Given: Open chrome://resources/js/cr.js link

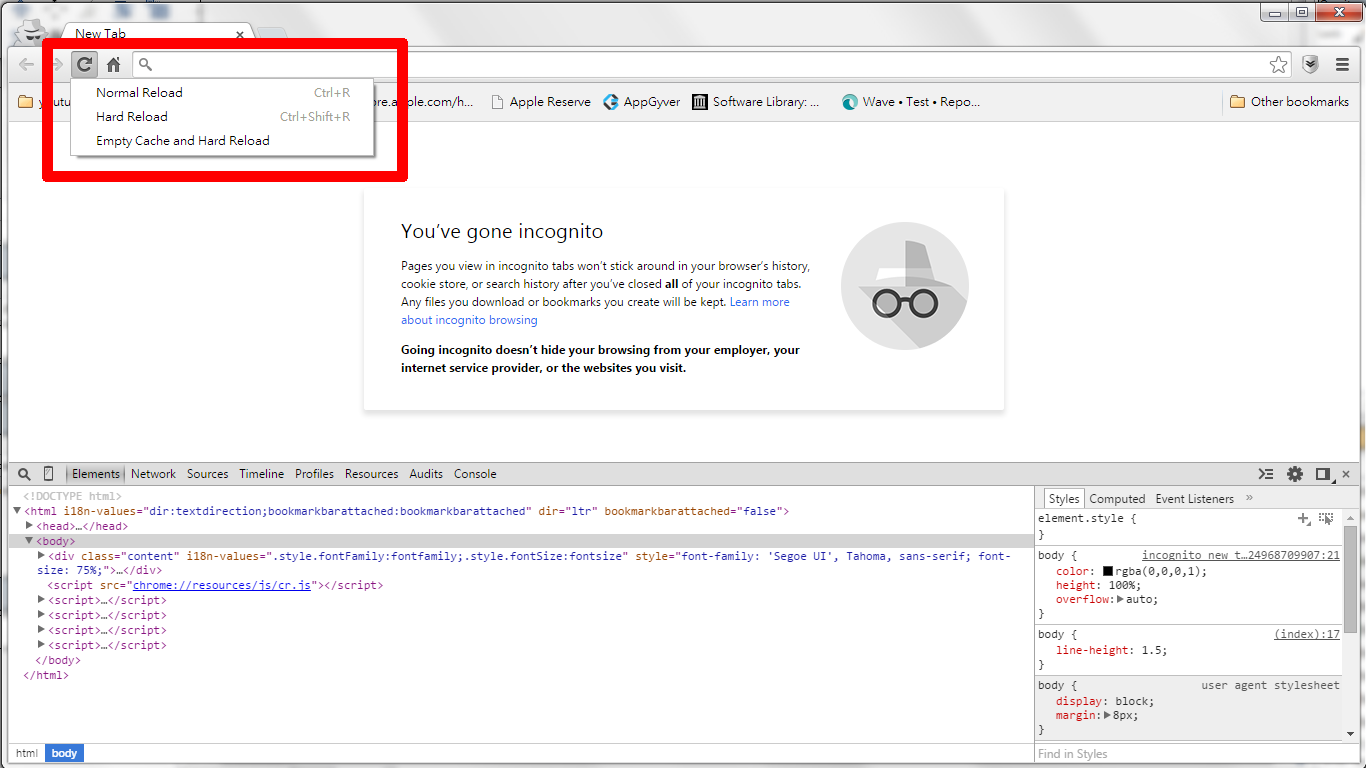Looking at the screenshot, I should pos(223,586).
